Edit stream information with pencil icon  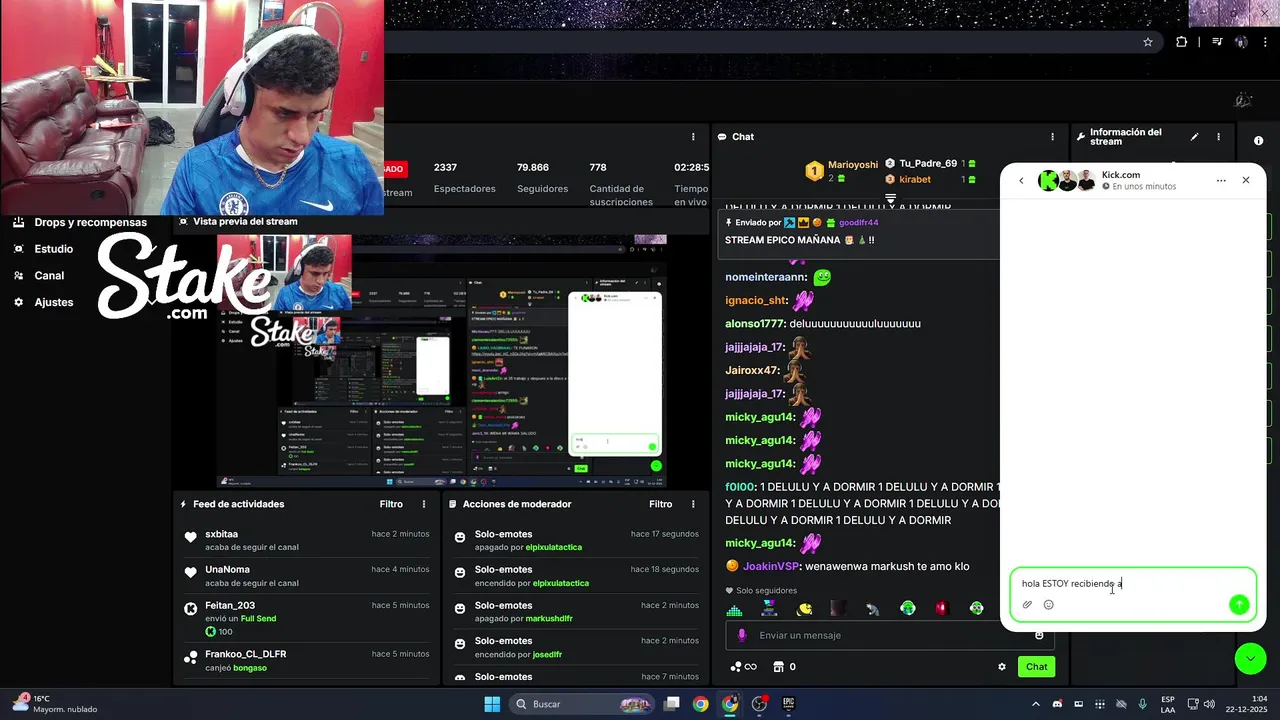tap(1194, 137)
